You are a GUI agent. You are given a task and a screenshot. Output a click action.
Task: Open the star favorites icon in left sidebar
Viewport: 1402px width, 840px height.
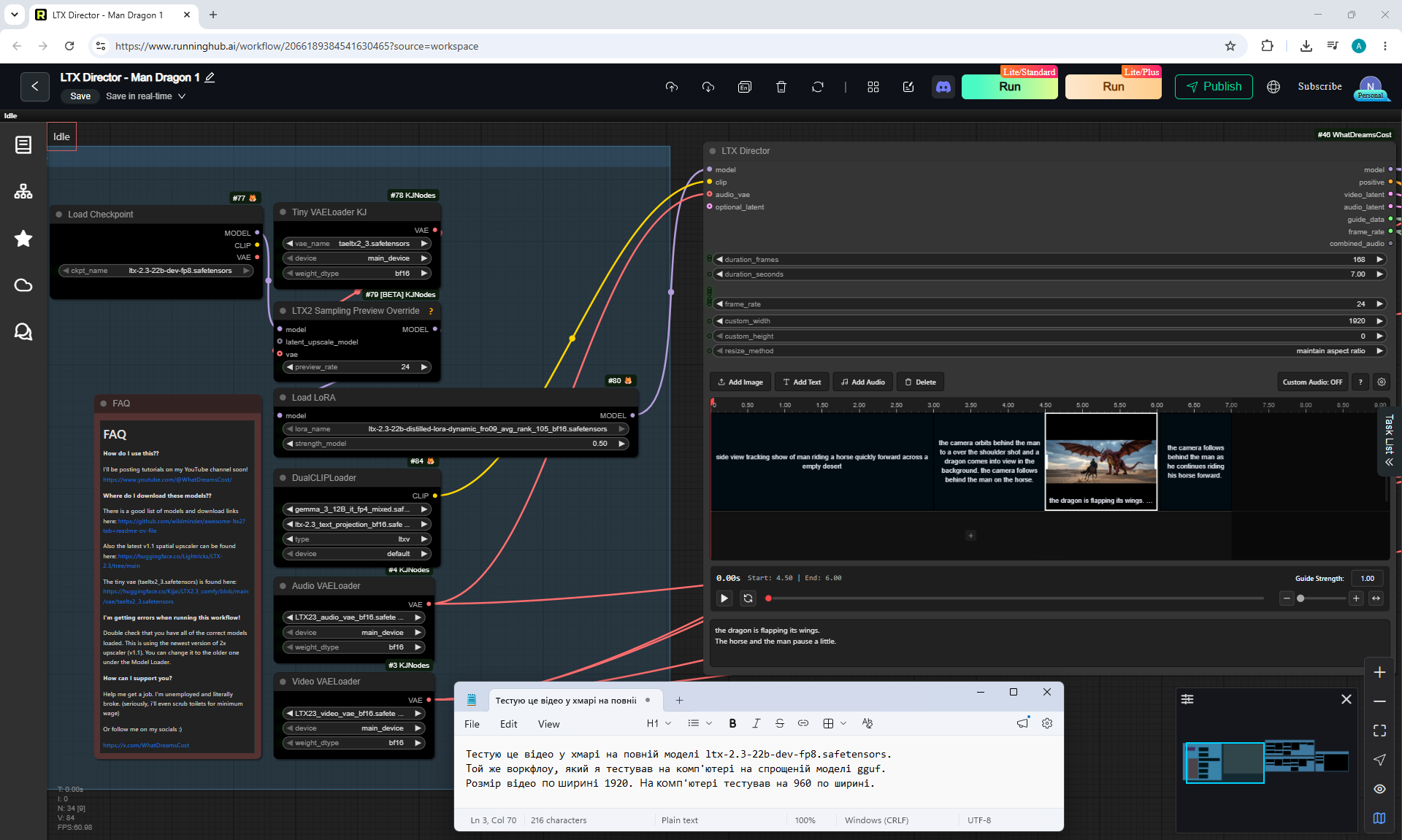click(23, 238)
